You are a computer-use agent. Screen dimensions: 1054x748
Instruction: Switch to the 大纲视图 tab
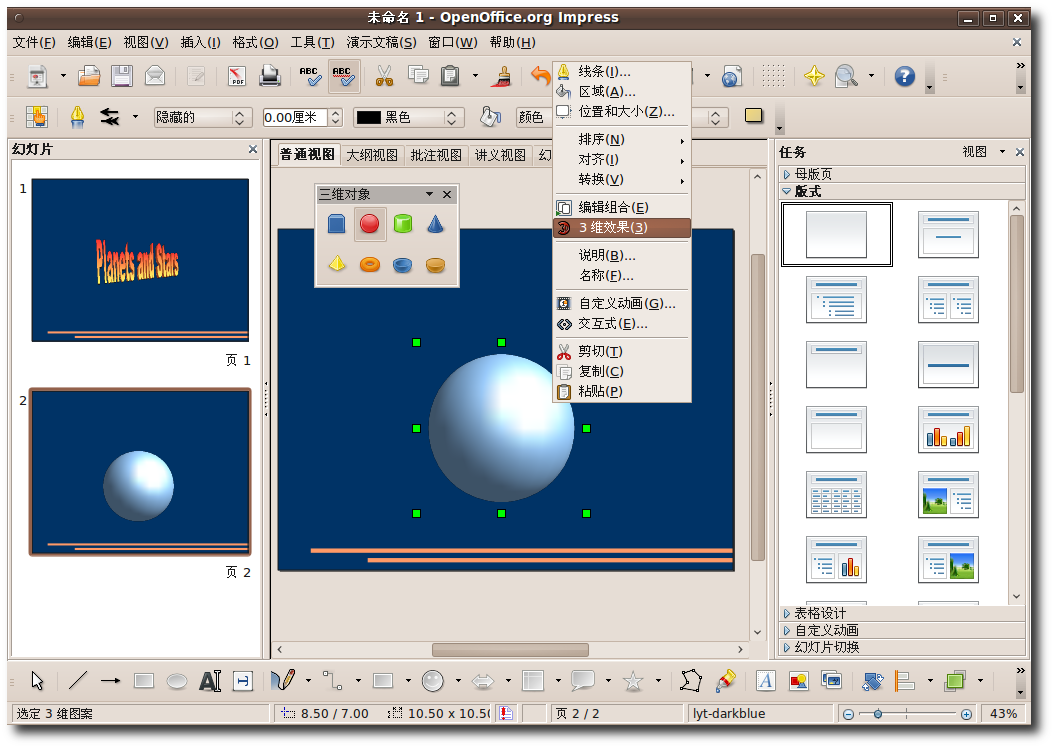coord(372,155)
